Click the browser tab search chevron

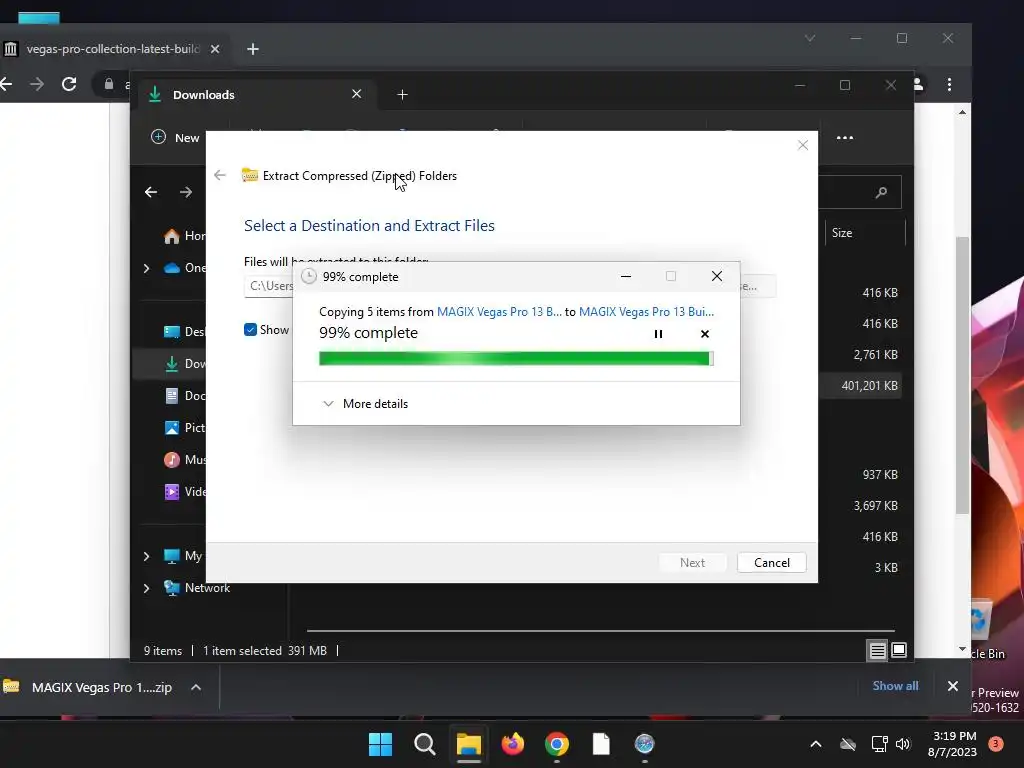pyautogui.click(x=810, y=39)
